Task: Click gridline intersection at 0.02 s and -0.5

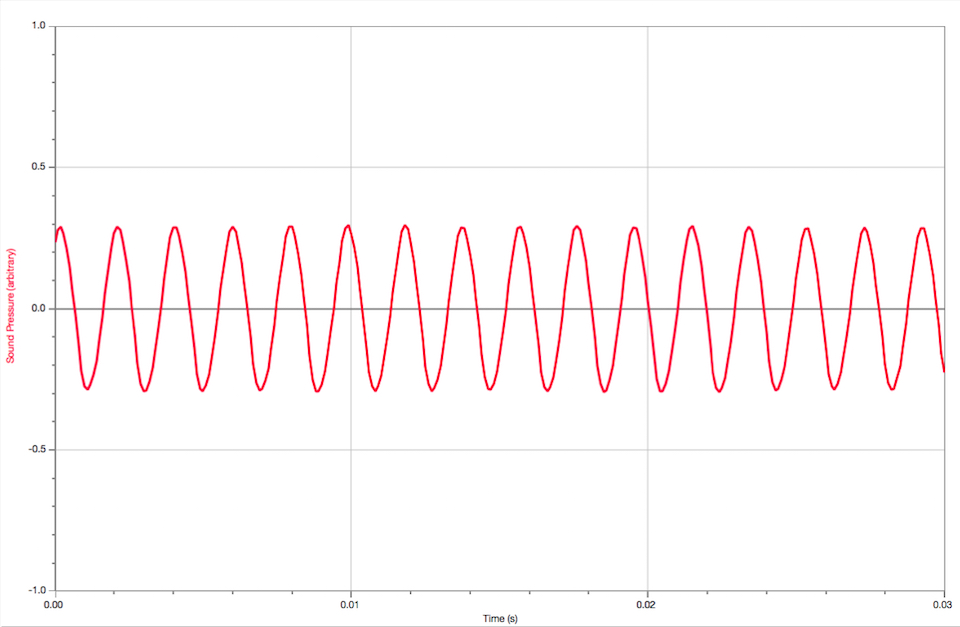Action: [648, 449]
